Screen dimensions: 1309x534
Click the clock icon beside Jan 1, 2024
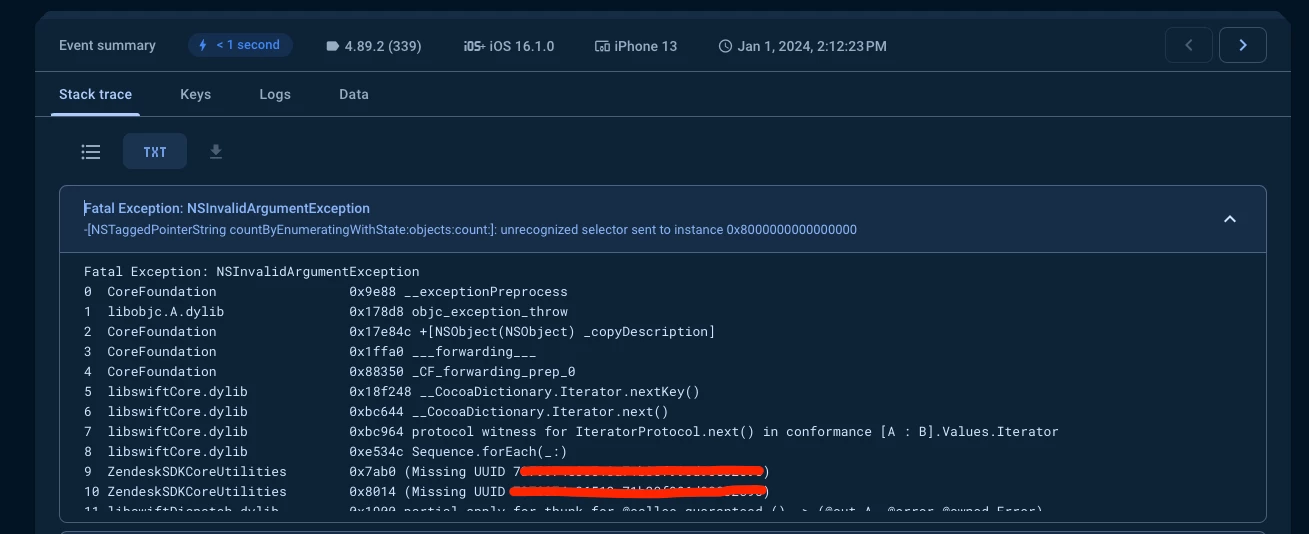(725, 46)
